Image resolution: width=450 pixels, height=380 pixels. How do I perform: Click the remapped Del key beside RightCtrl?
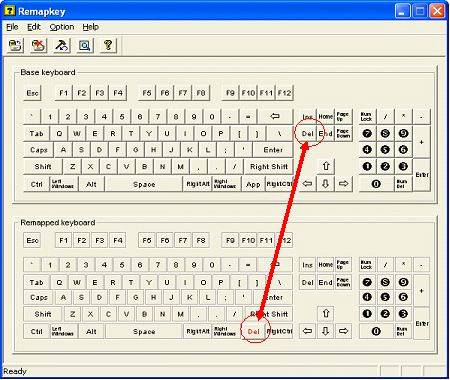tap(253, 331)
